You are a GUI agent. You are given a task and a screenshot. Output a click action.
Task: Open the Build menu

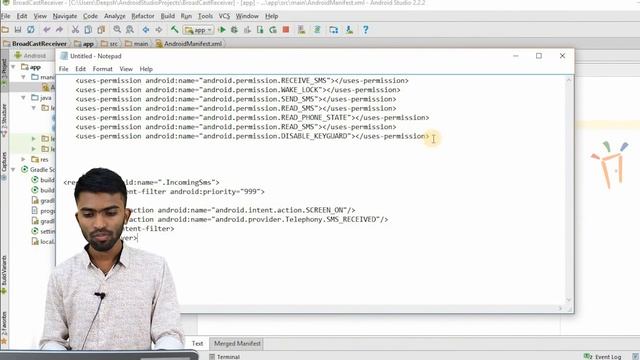(x=168, y=16)
